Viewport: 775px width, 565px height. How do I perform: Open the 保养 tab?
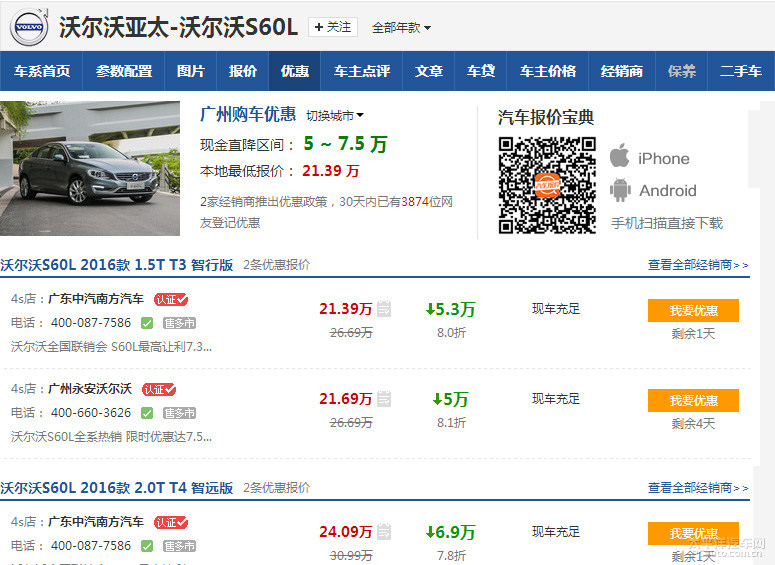tap(682, 71)
